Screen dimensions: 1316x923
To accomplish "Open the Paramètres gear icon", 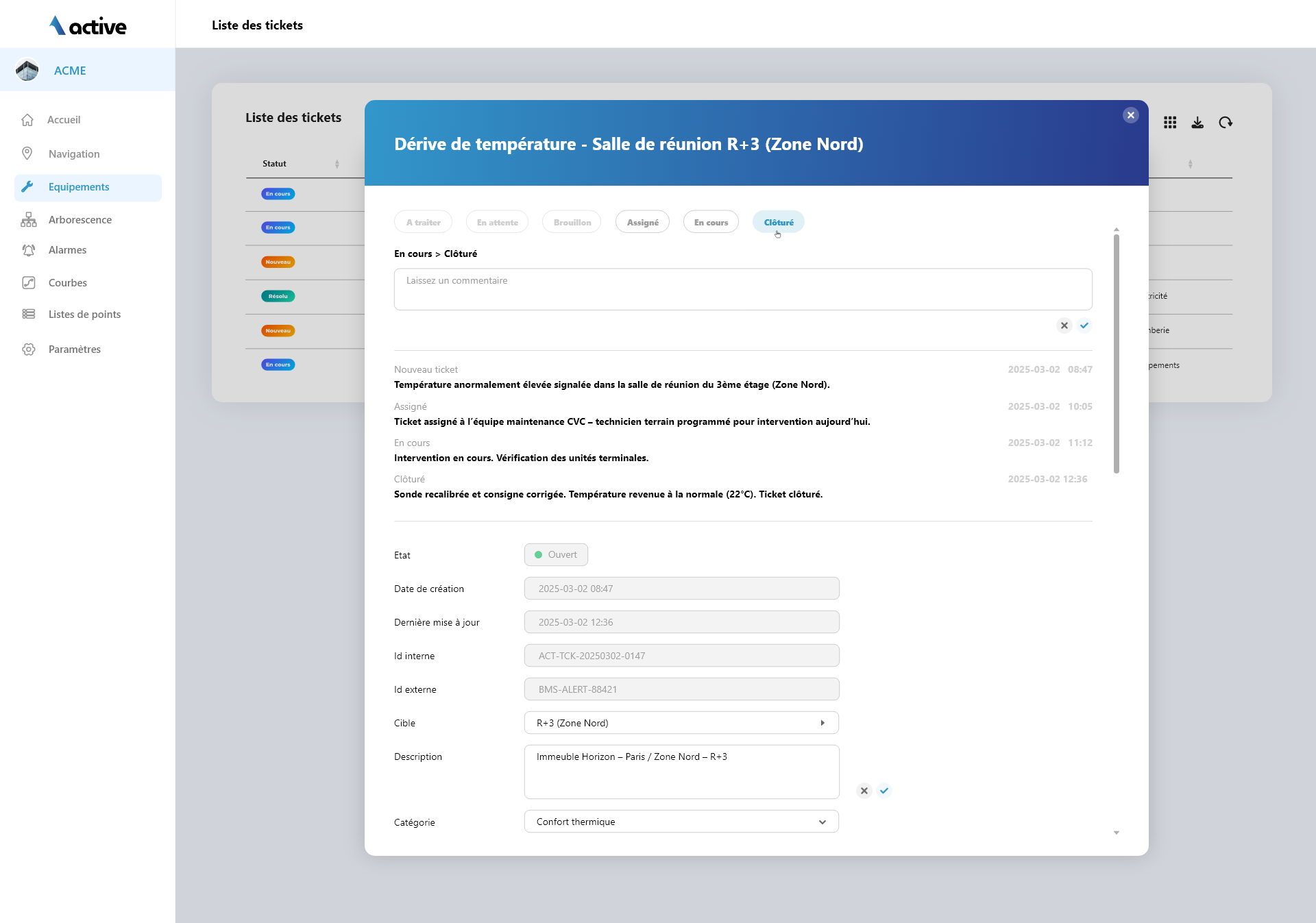I will [x=28, y=349].
